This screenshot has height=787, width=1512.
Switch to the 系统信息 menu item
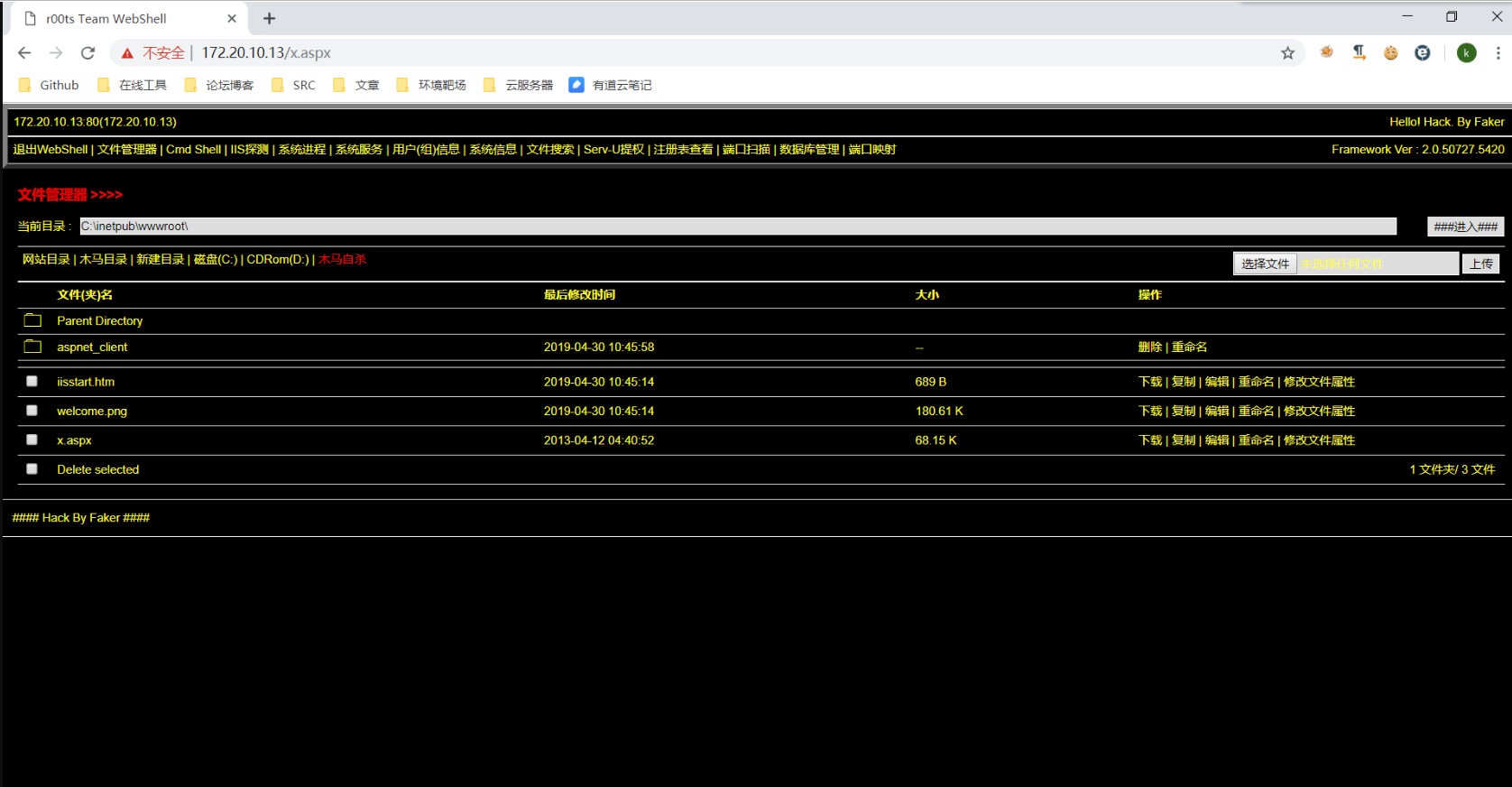pyautogui.click(x=493, y=150)
